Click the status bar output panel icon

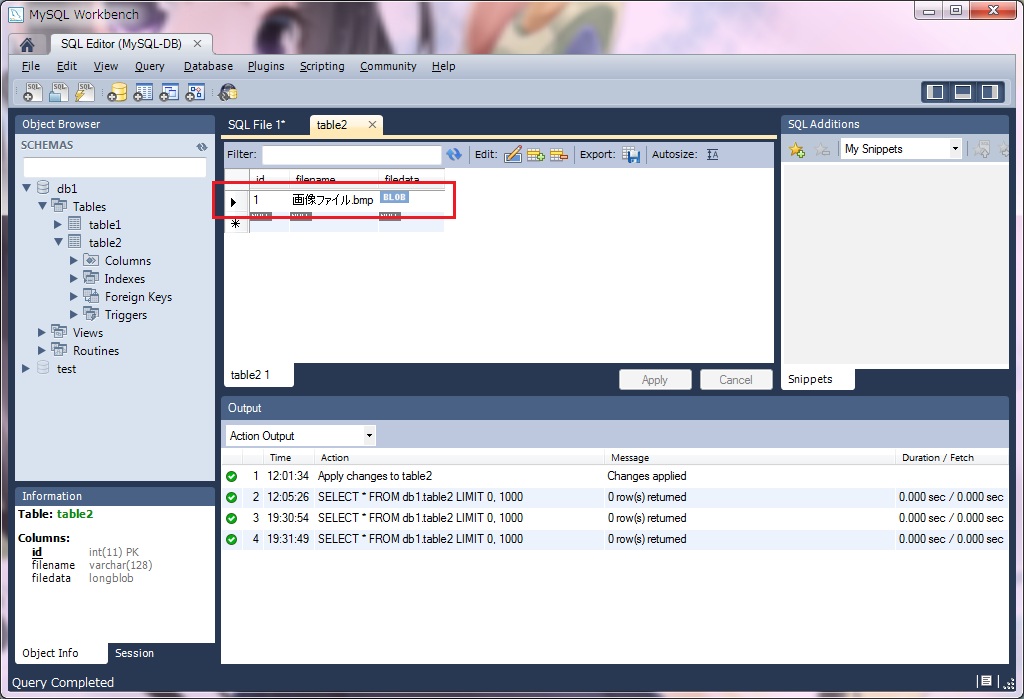coord(986,681)
